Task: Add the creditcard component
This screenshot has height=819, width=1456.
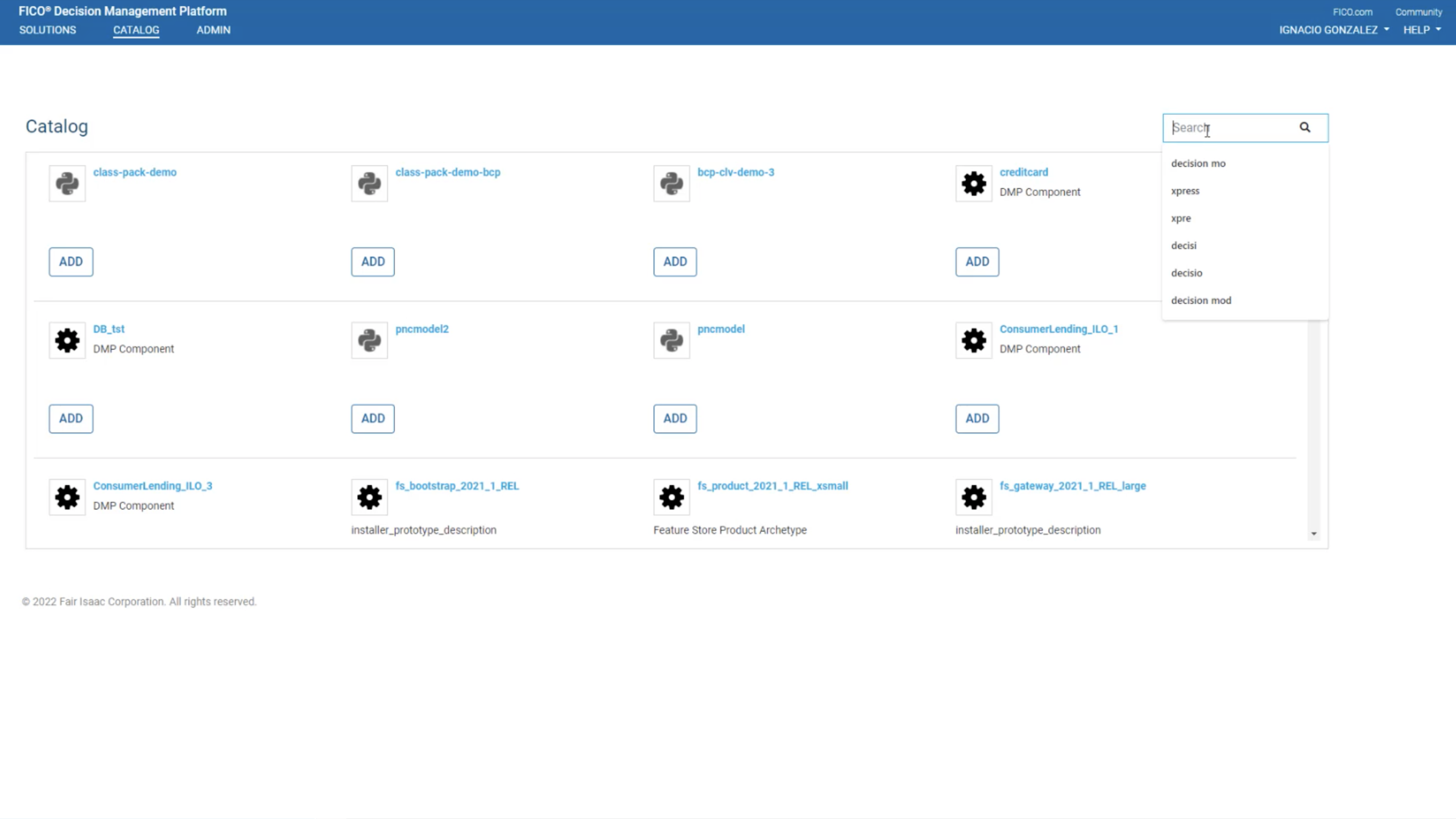Action: (977, 262)
